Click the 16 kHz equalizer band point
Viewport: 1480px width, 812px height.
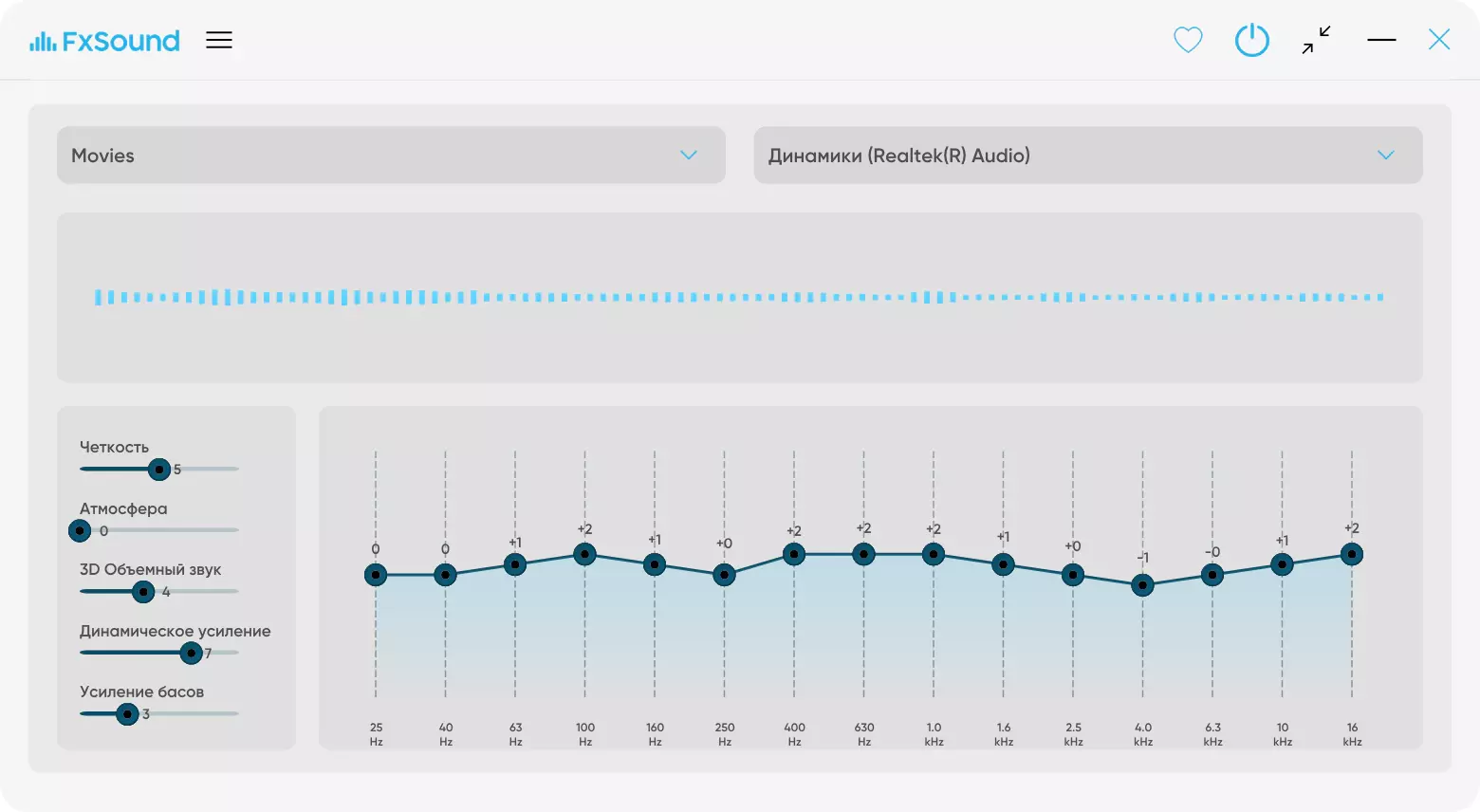[x=1352, y=554]
